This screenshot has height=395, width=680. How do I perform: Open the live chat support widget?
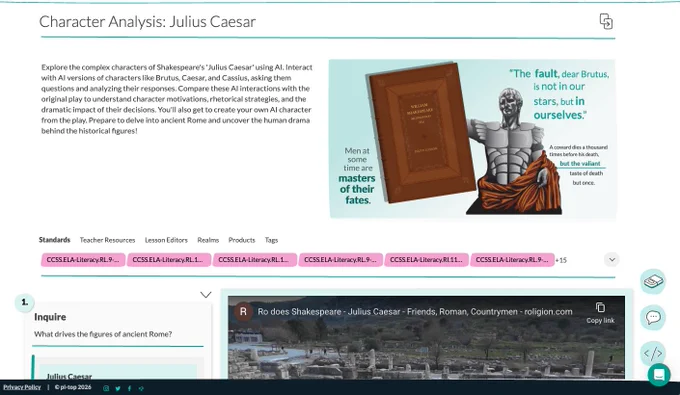[x=659, y=374]
